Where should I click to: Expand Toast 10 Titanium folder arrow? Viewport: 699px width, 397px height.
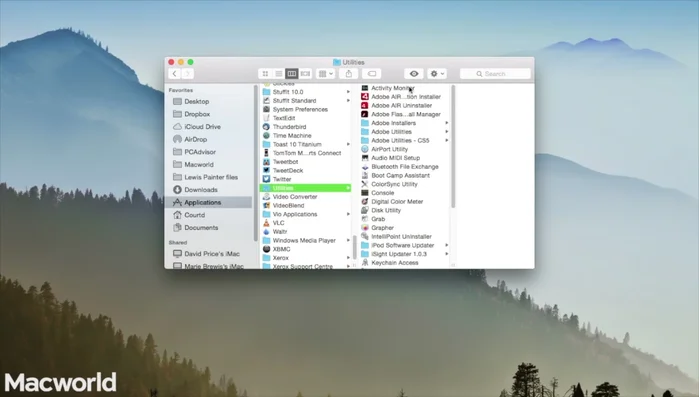click(x=348, y=144)
